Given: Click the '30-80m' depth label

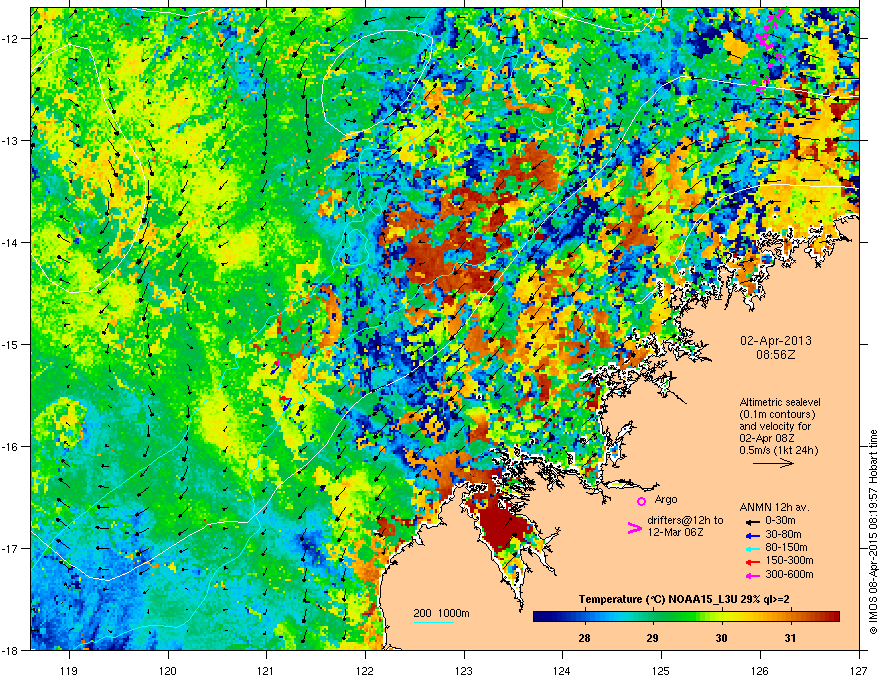Looking at the screenshot, I should coord(783,534).
